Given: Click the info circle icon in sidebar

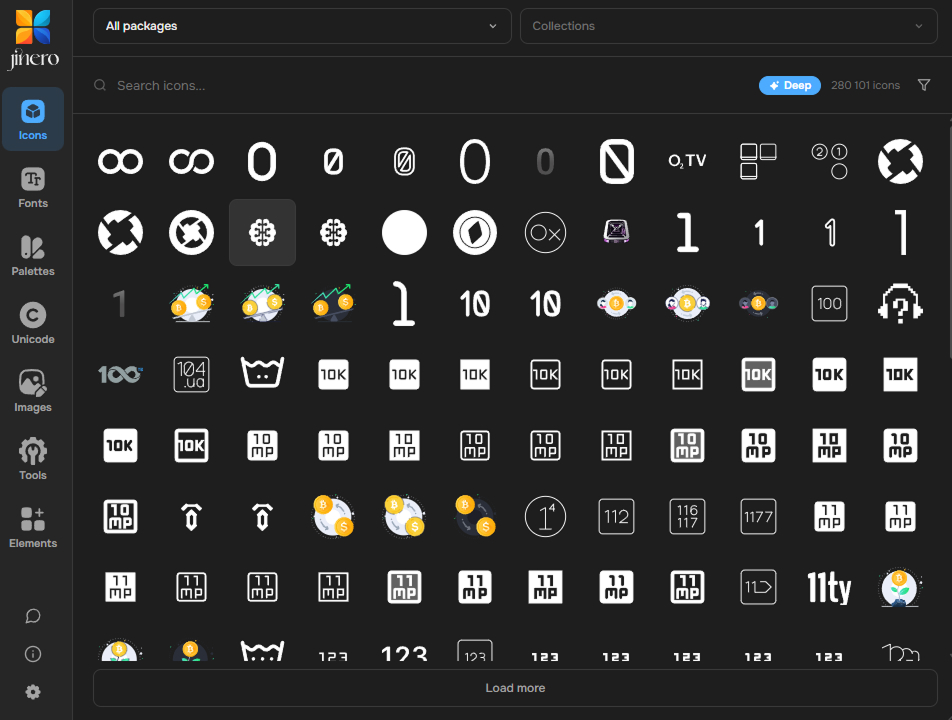Looking at the screenshot, I should pyautogui.click(x=33, y=654).
